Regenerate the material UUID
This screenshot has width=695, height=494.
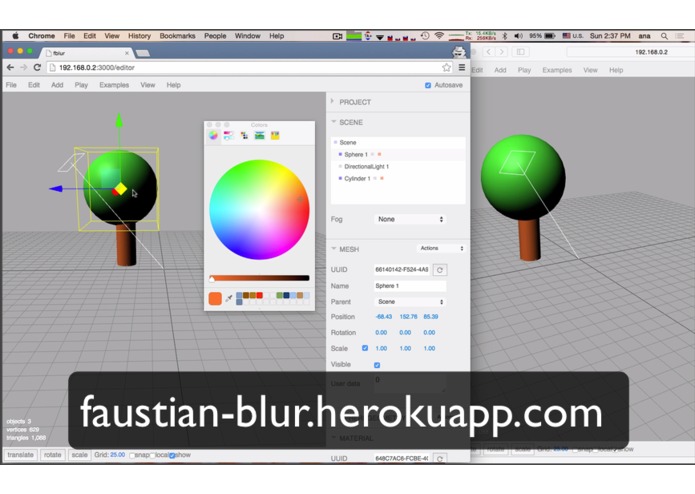coord(440,459)
